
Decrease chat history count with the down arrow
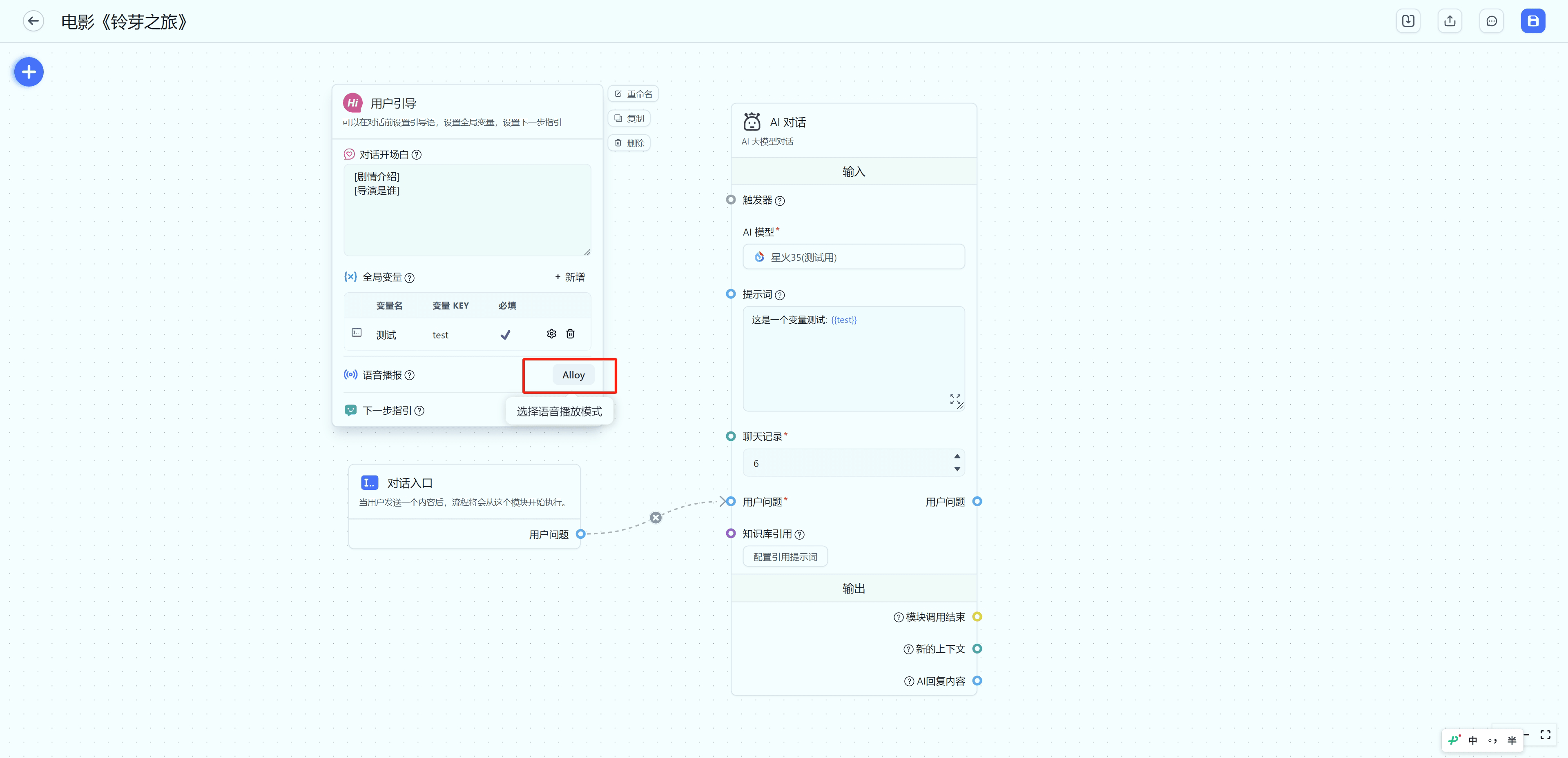(x=957, y=469)
